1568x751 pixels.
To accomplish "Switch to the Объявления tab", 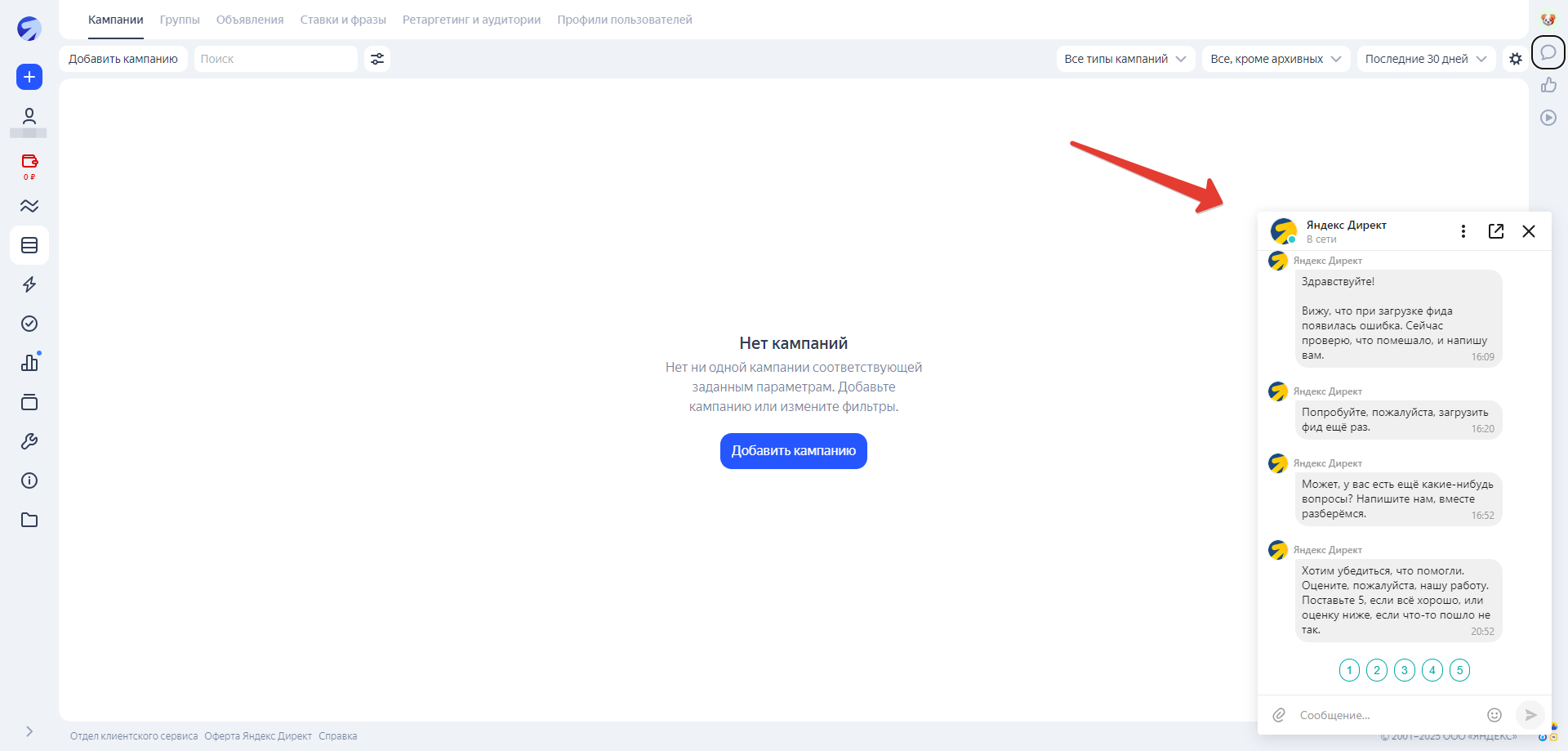I will click(x=250, y=20).
